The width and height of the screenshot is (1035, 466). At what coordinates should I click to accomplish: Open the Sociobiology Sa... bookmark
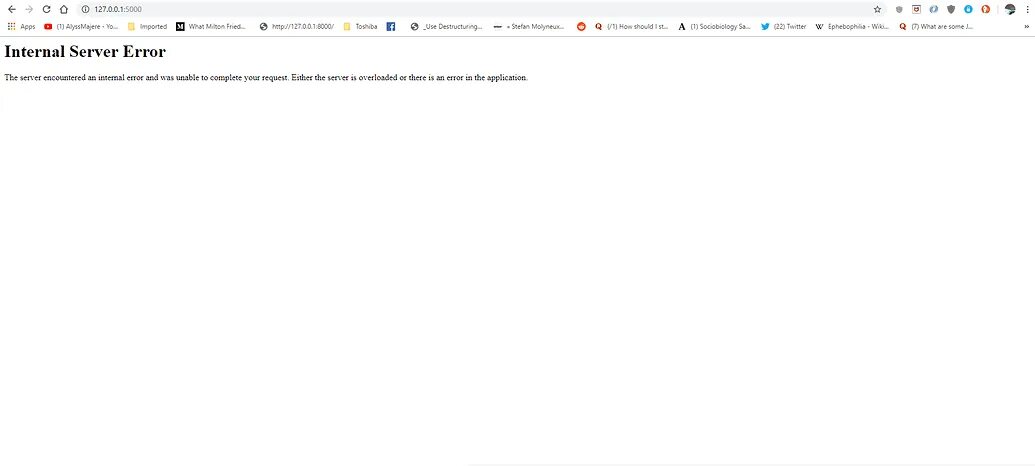[714, 27]
